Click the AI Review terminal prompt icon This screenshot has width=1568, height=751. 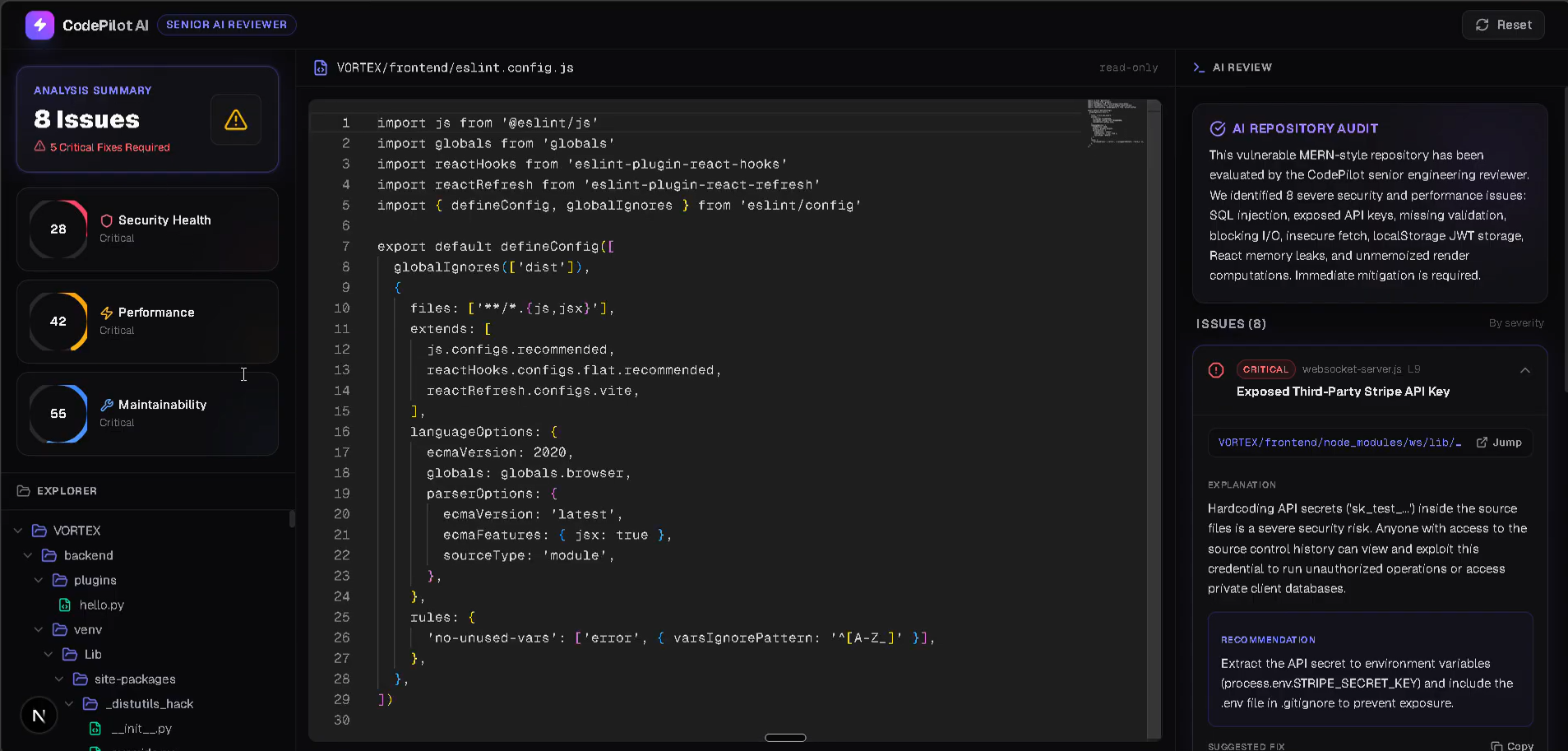(x=1199, y=67)
